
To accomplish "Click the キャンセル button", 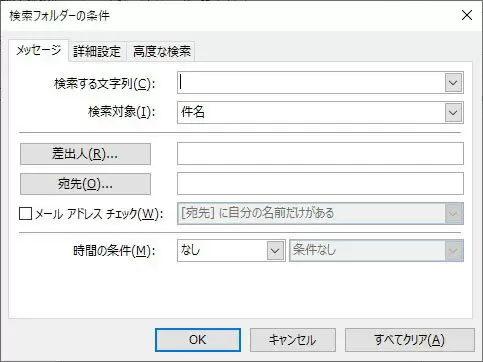I will (x=293, y=340).
